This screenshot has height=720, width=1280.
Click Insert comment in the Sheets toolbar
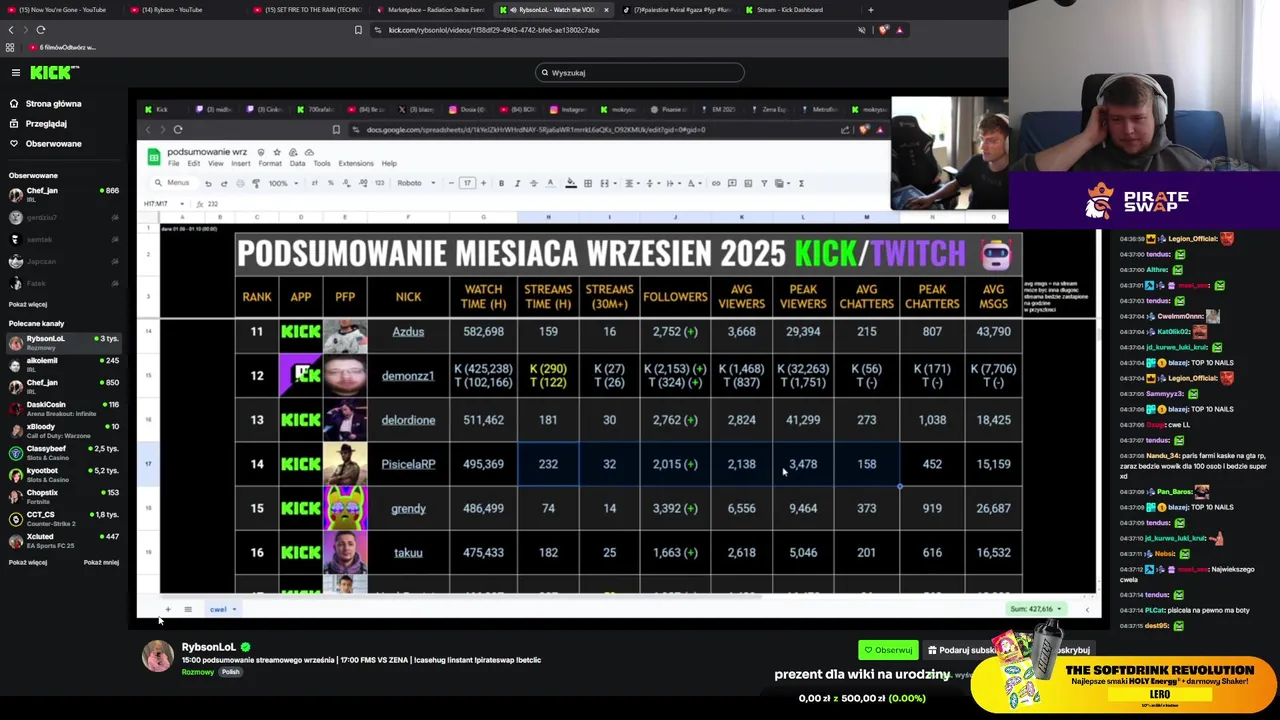[x=731, y=183]
